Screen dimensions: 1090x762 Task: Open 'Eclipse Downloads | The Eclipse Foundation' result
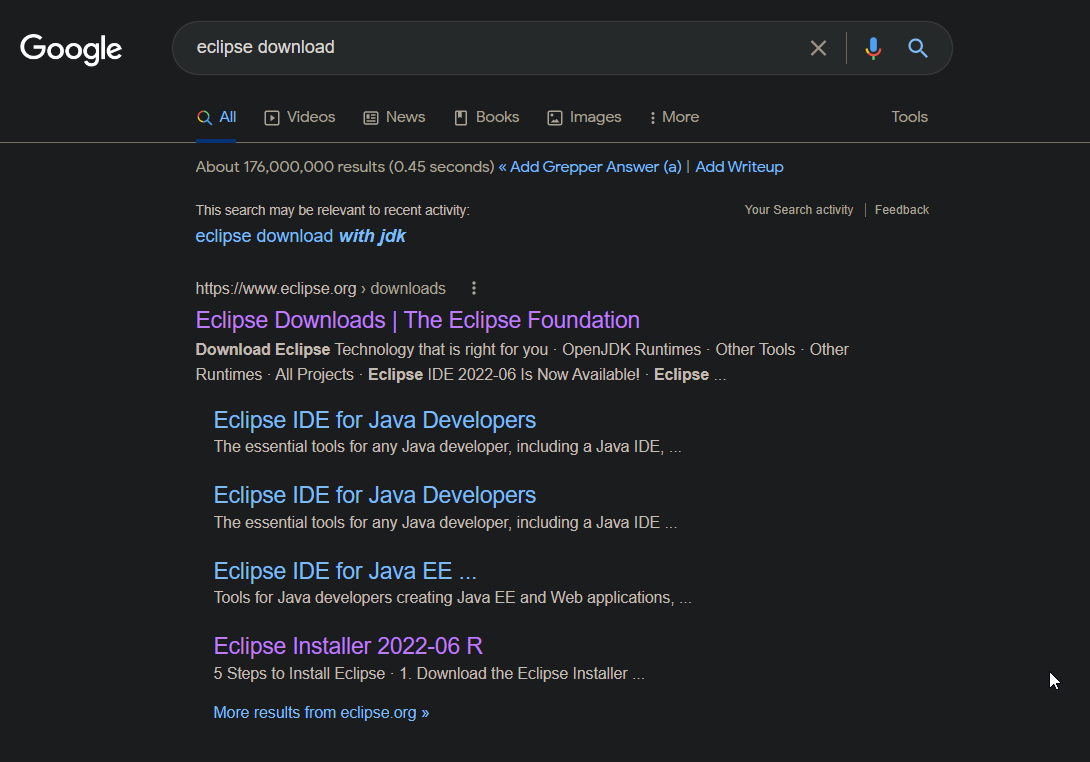click(x=417, y=320)
